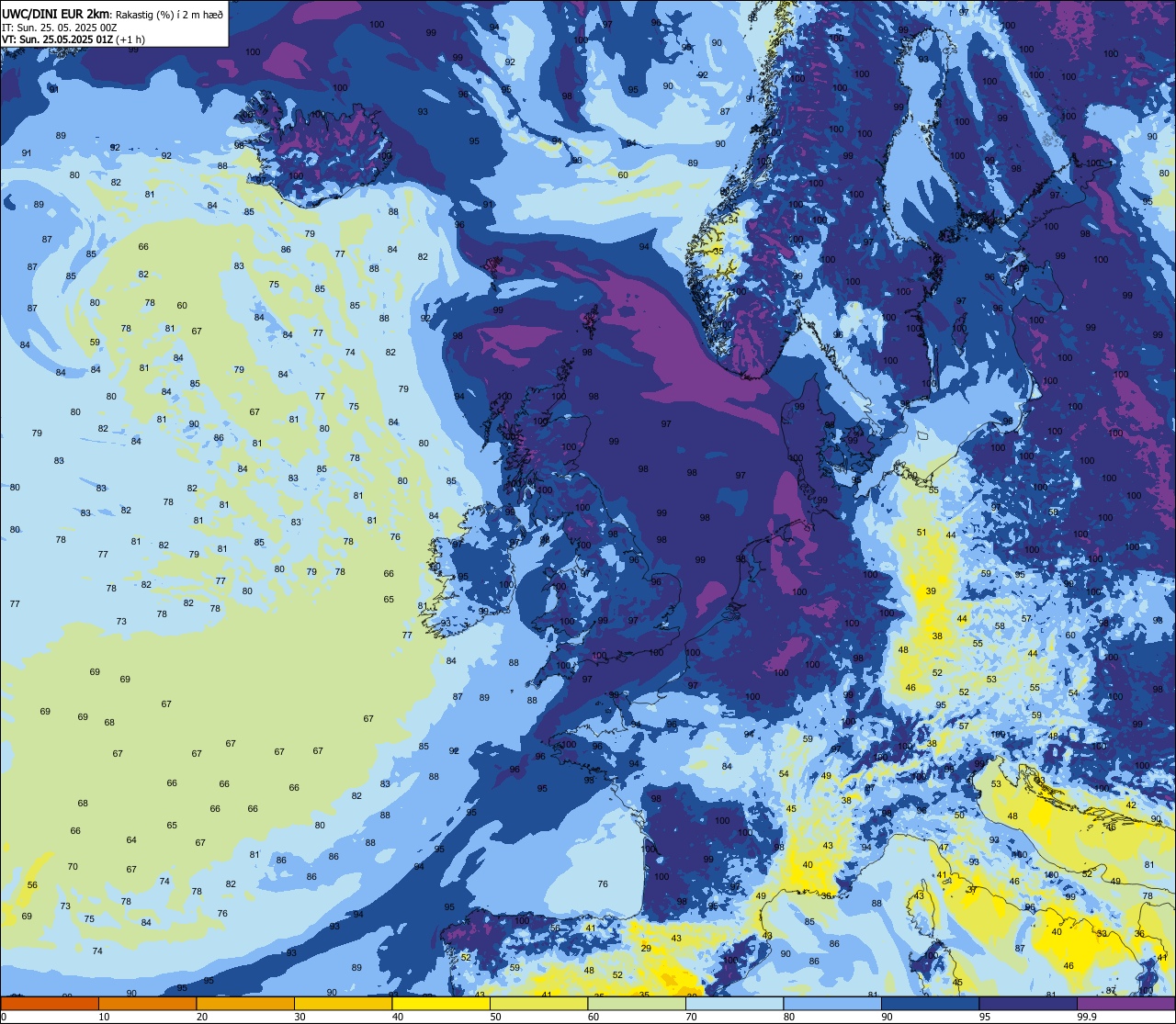Click the '99.9' label on the color scale
The image size is (1176, 1024).
click(1087, 1017)
